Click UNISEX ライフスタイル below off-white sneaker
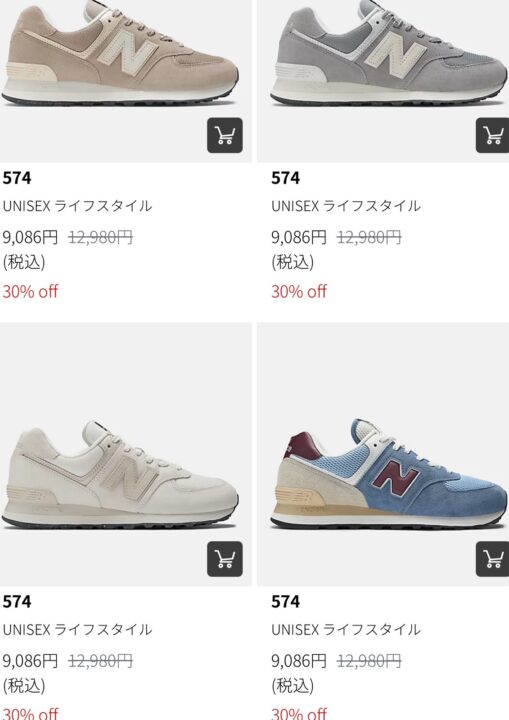 tap(77, 629)
